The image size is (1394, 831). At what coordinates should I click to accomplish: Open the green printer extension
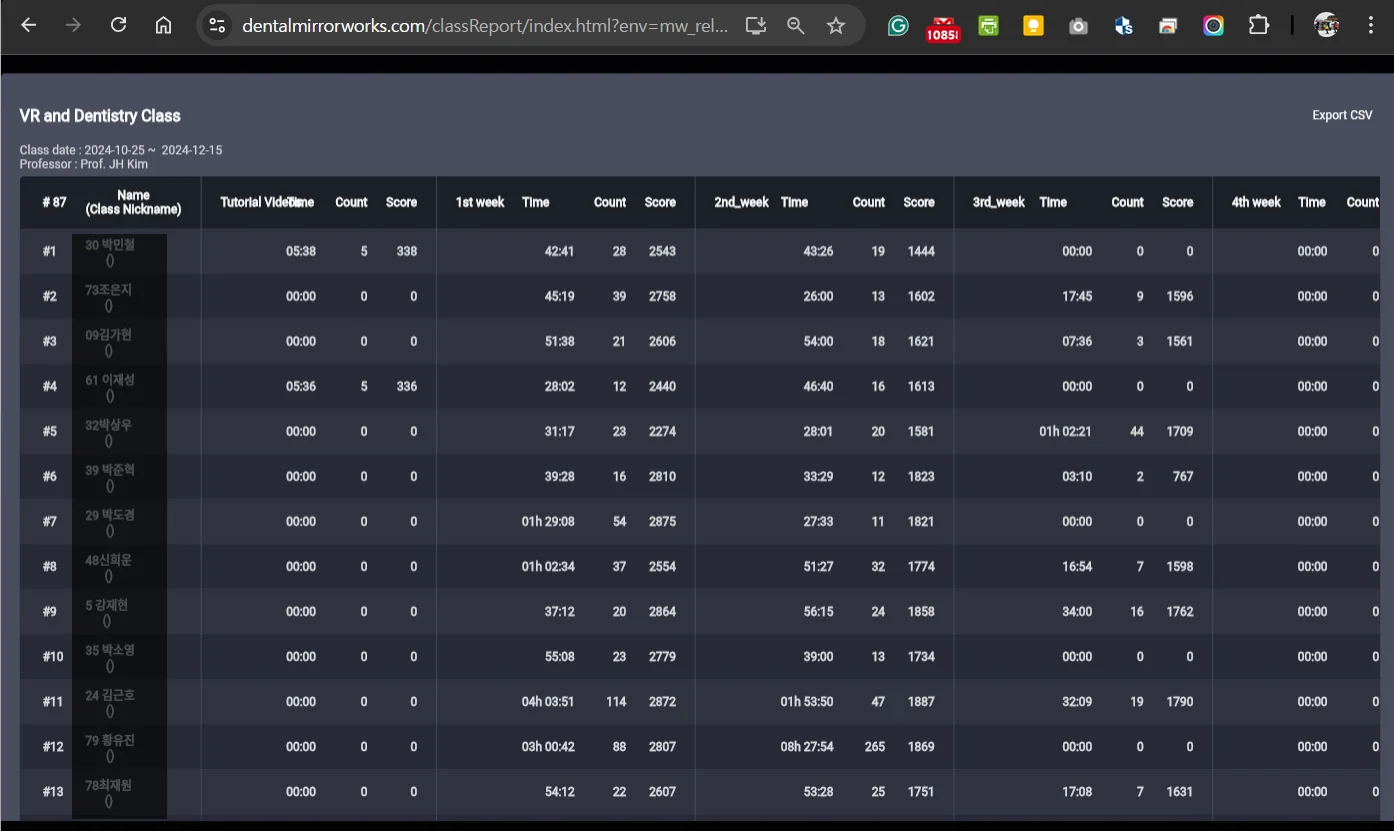pyautogui.click(x=988, y=25)
